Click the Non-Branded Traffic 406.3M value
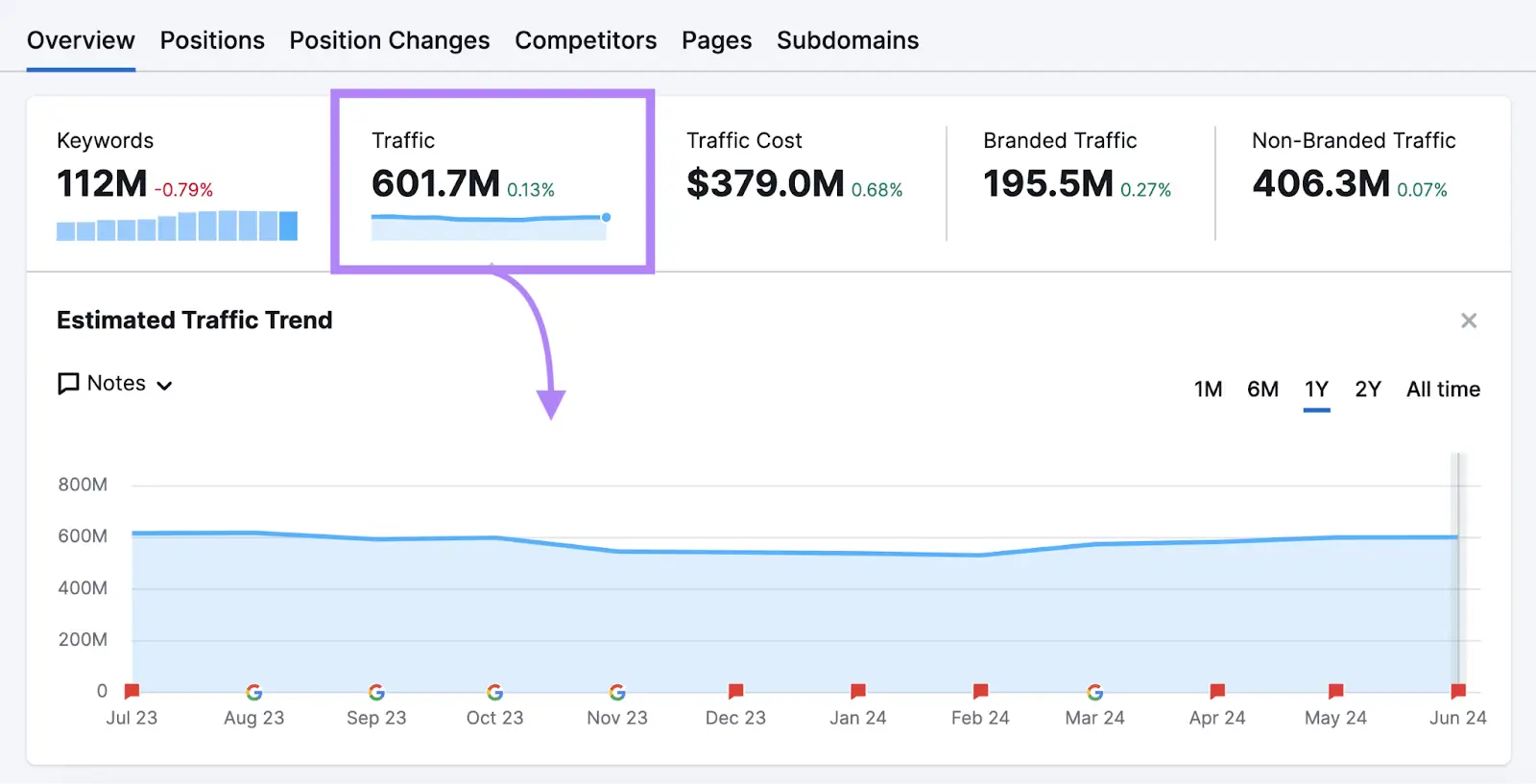The image size is (1536, 784). (1321, 183)
